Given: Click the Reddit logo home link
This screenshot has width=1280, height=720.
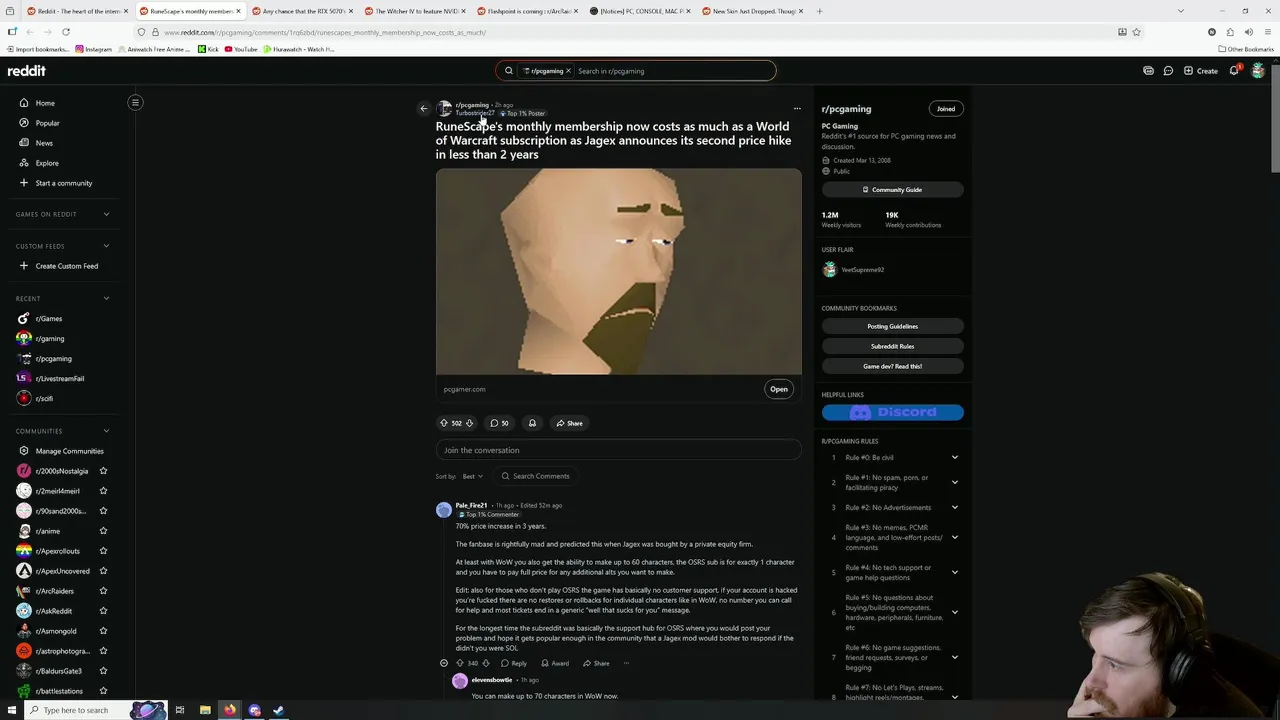Looking at the screenshot, I should click(x=26, y=71).
